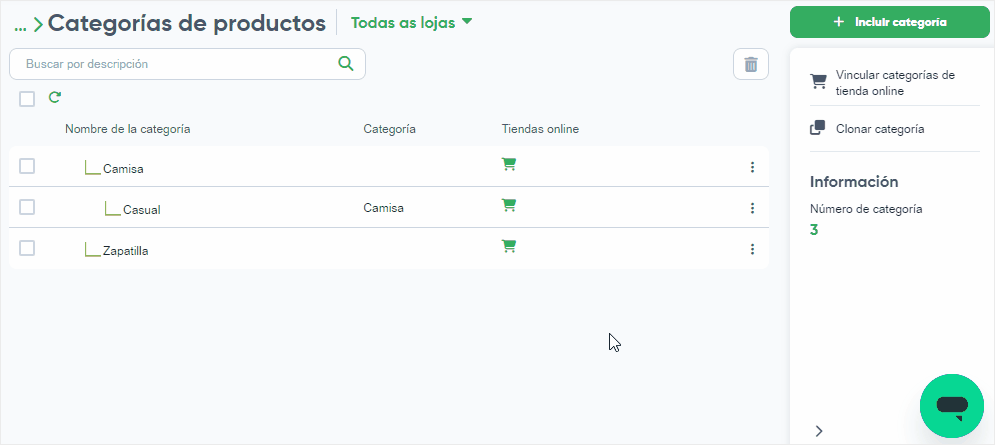Open the three-dot menu for Camisa
Screen dimensions: 995x445
(752, 167)
